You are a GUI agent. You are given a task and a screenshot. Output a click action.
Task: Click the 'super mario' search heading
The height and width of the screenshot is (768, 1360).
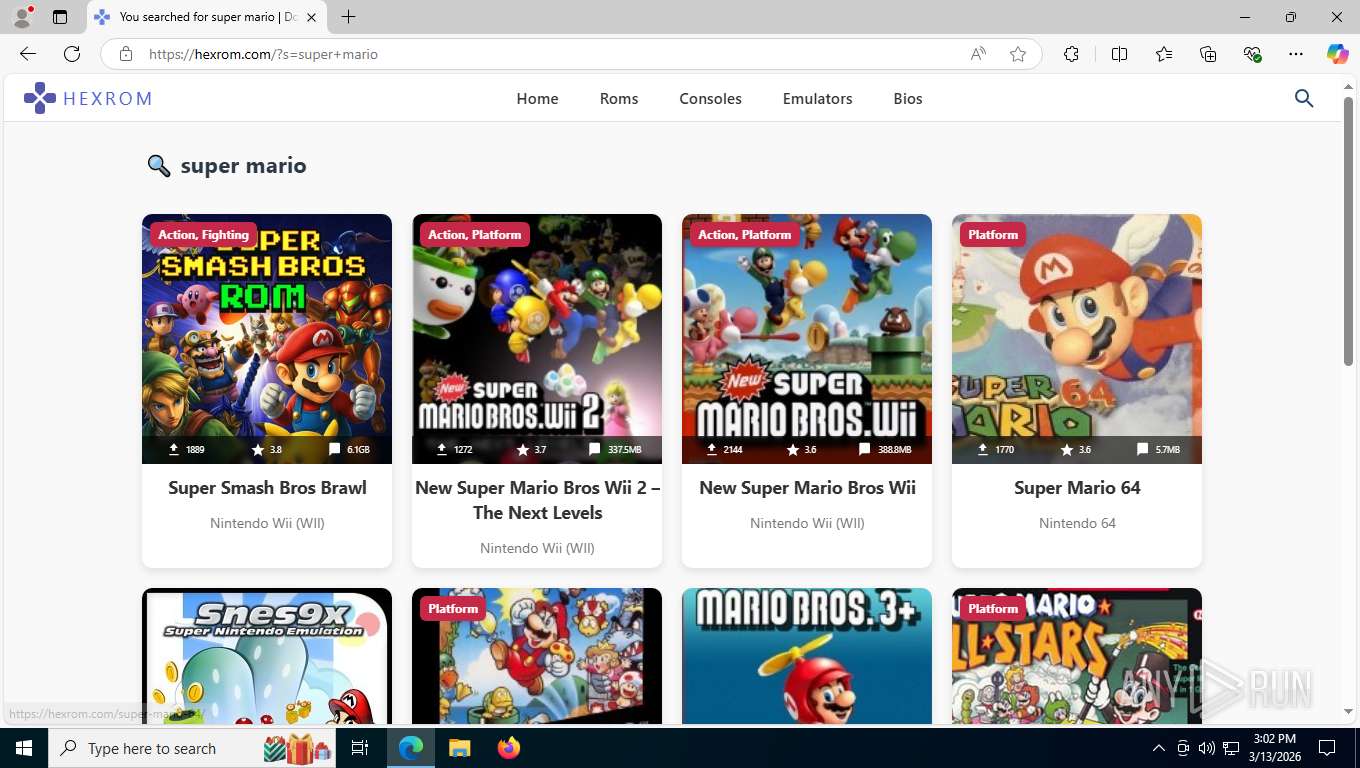click(243, 166)
